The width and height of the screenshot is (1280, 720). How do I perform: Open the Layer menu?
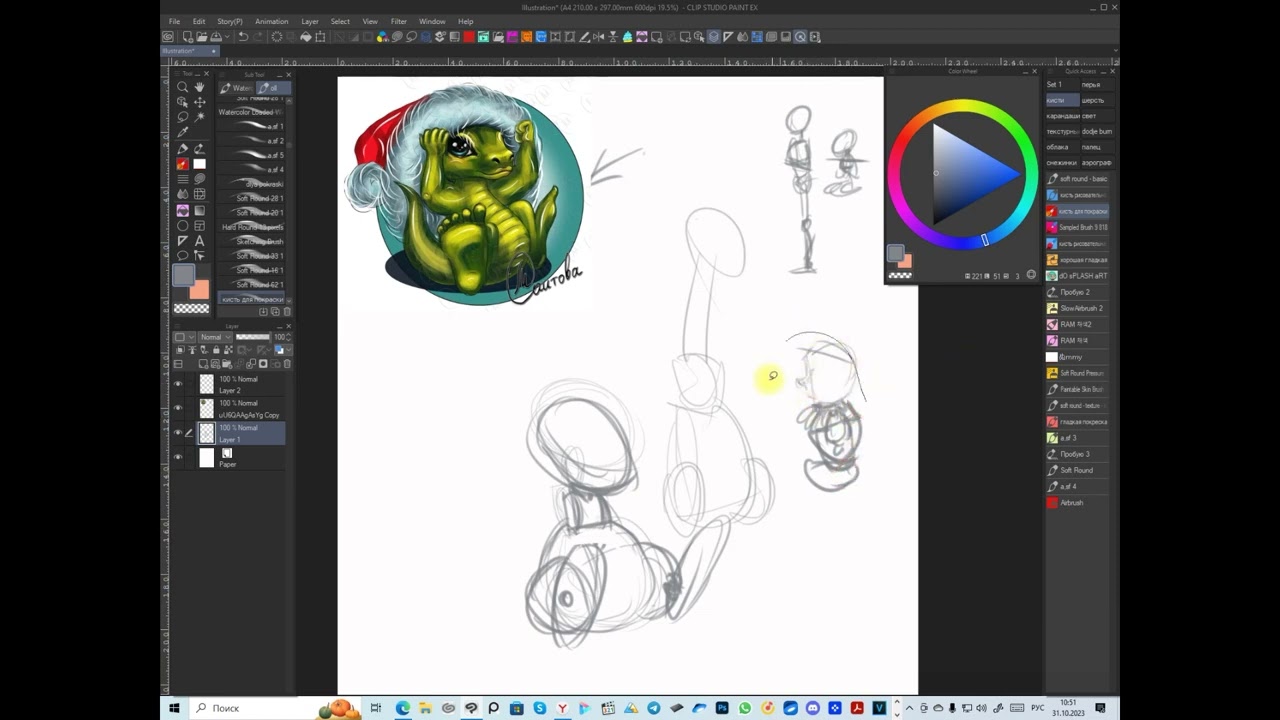310,21
